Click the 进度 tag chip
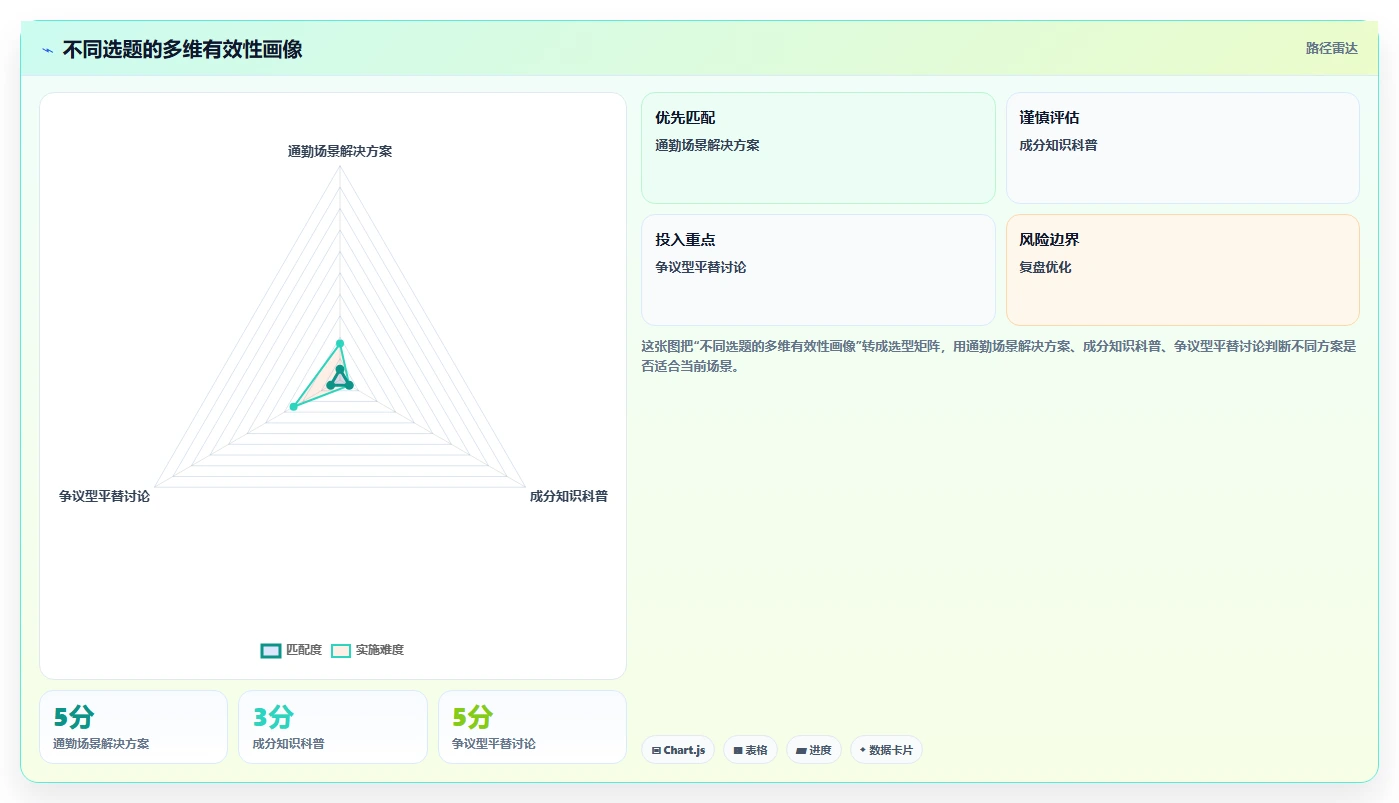This screenshot has height=803, width=1399. 814,750
